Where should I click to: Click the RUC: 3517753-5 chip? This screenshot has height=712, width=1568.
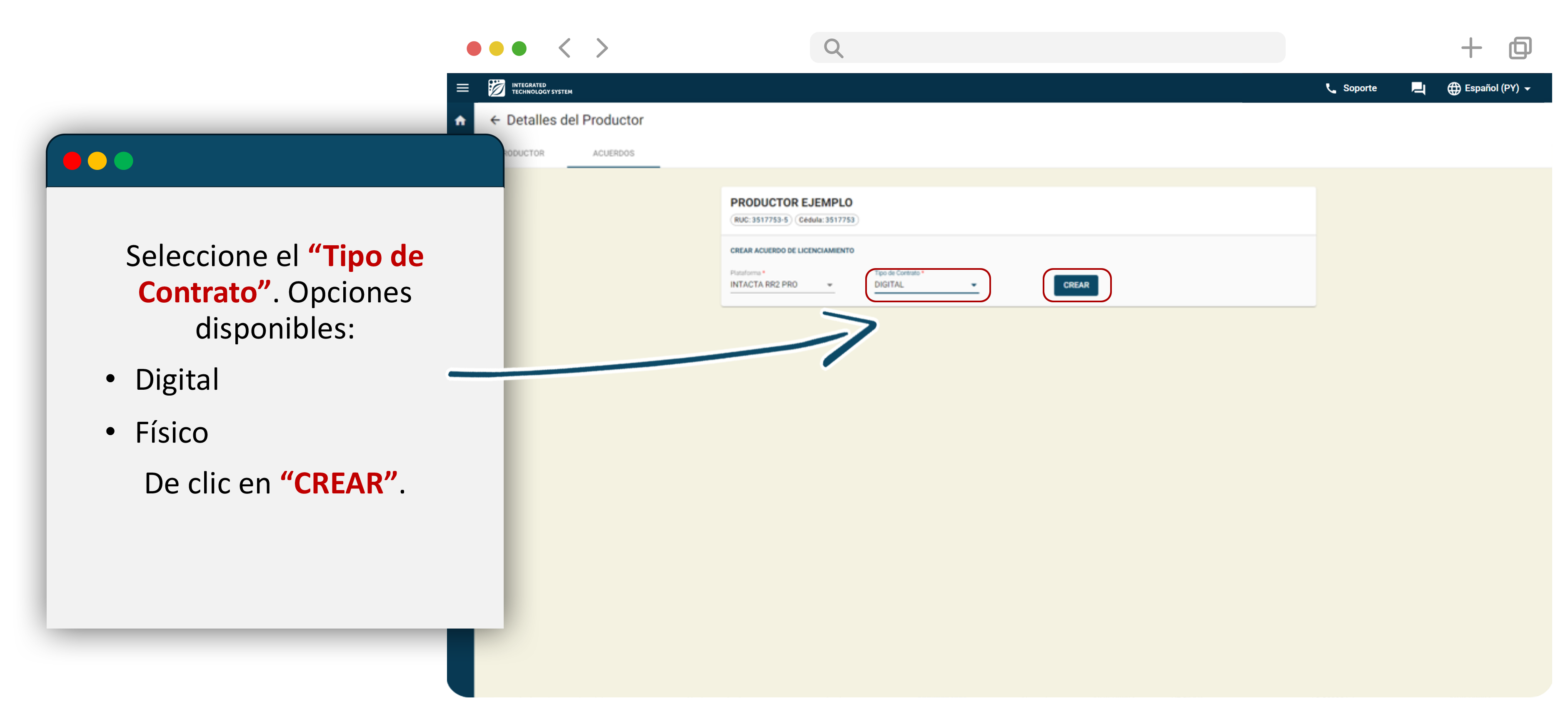pos(760,220)
